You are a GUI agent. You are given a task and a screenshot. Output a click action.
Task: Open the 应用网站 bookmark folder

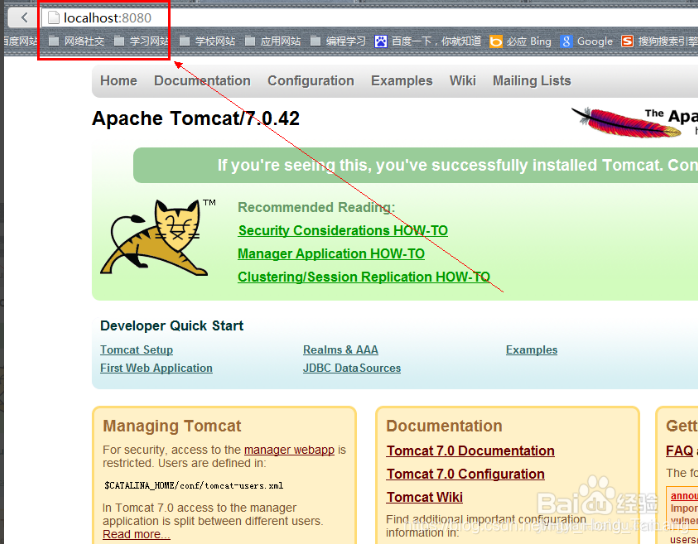(273, 41)
